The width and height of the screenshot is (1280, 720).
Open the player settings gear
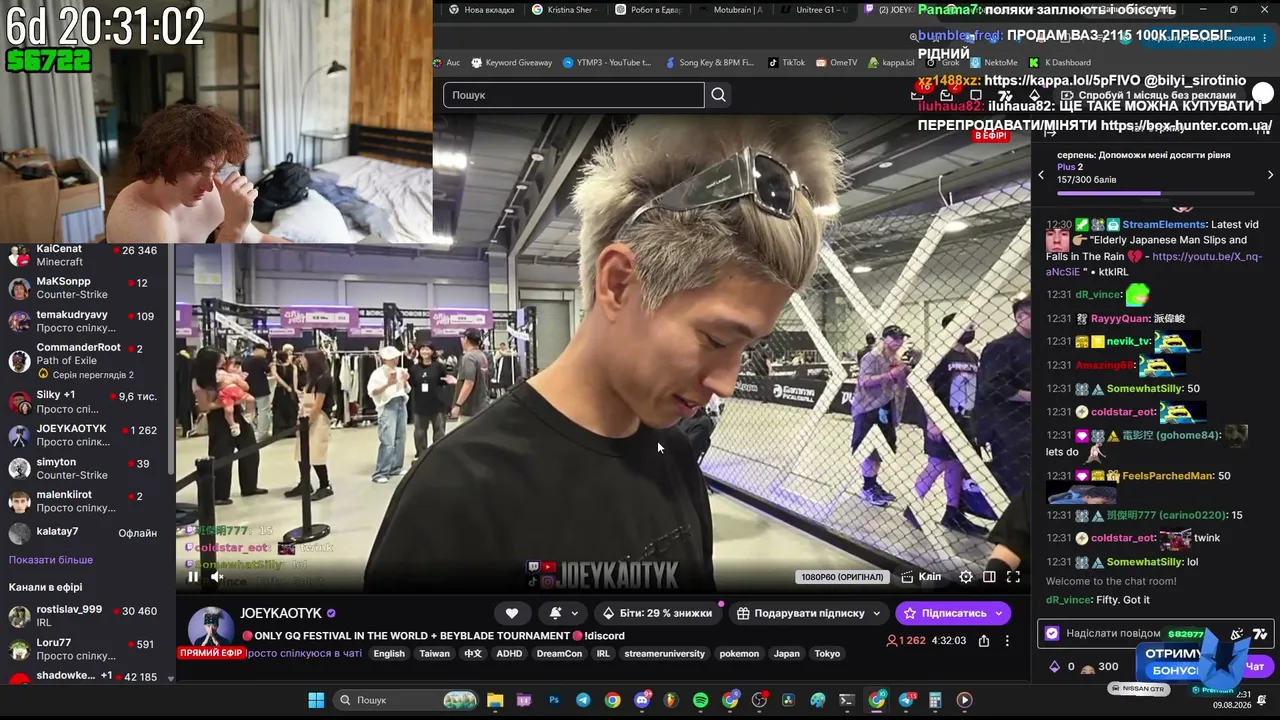pos(966,577)
